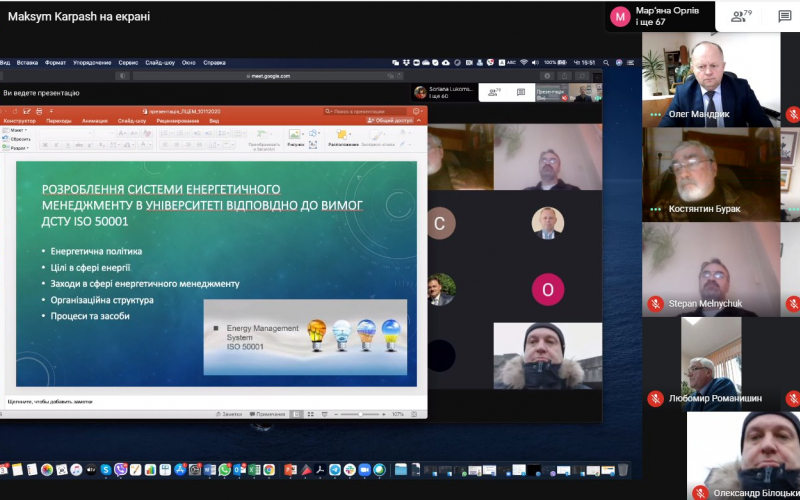The image size is (800, 500).
Task: Open the Справка menu
Action: tap(214, 63)
